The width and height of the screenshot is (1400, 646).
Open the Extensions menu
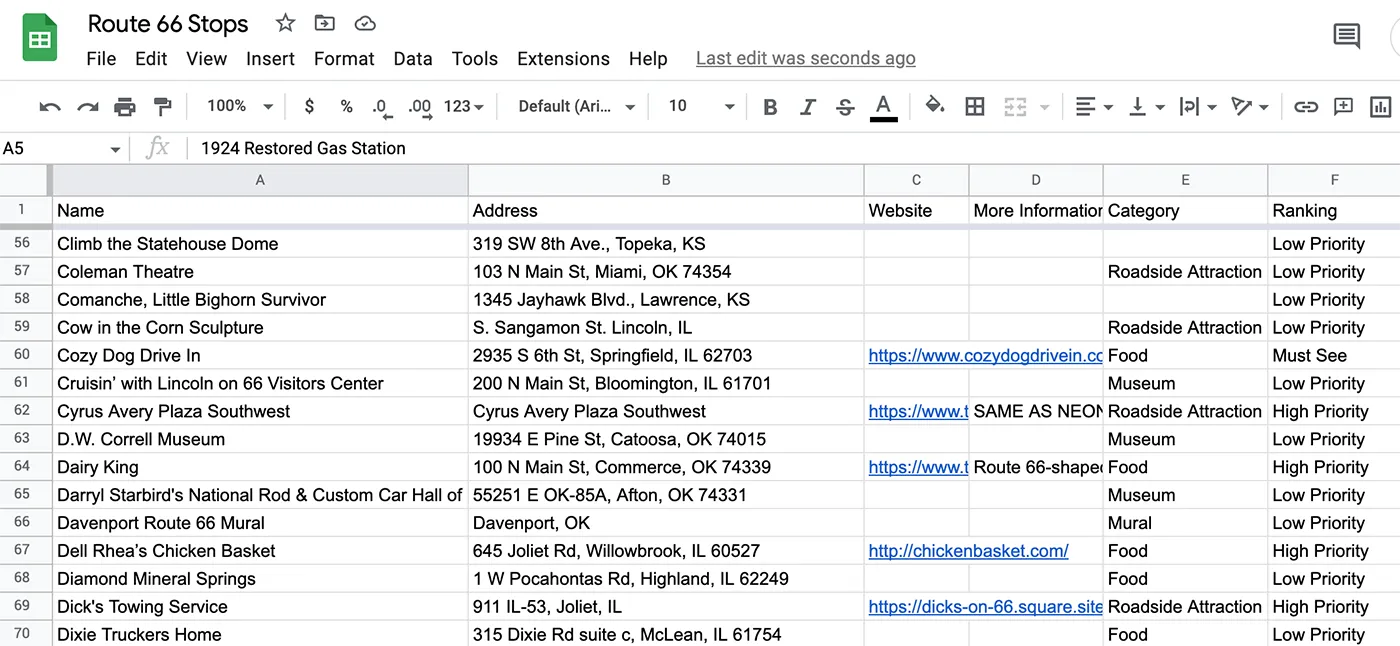click(x=563, y=59)
